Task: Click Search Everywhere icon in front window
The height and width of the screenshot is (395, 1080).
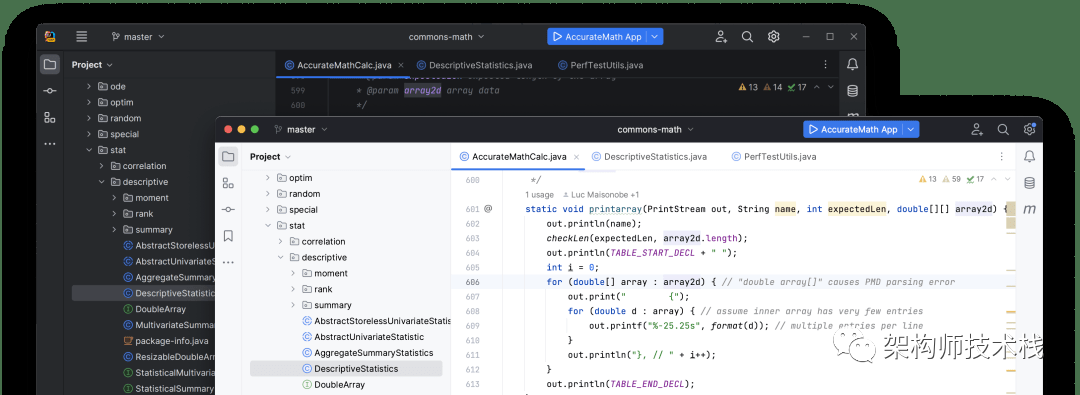Action: pyautogui.click(x=1003, y=129)
